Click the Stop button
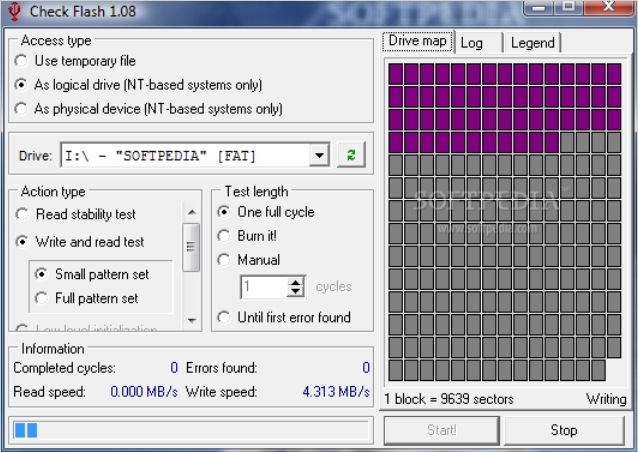This screenshot has height=452, width=638. (564, 430)
